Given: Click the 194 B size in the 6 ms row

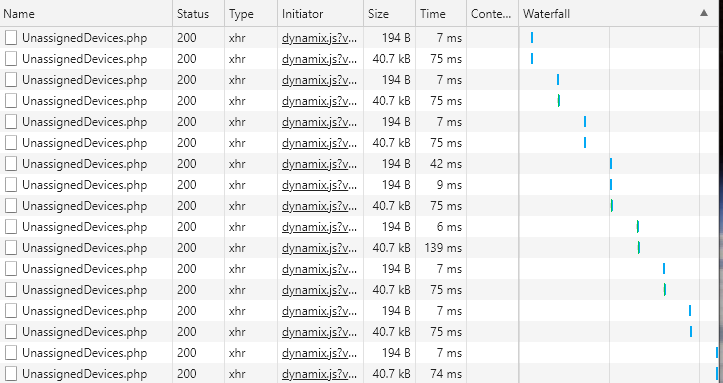Looking at the screenshot, I should click(x=396, y=227).
